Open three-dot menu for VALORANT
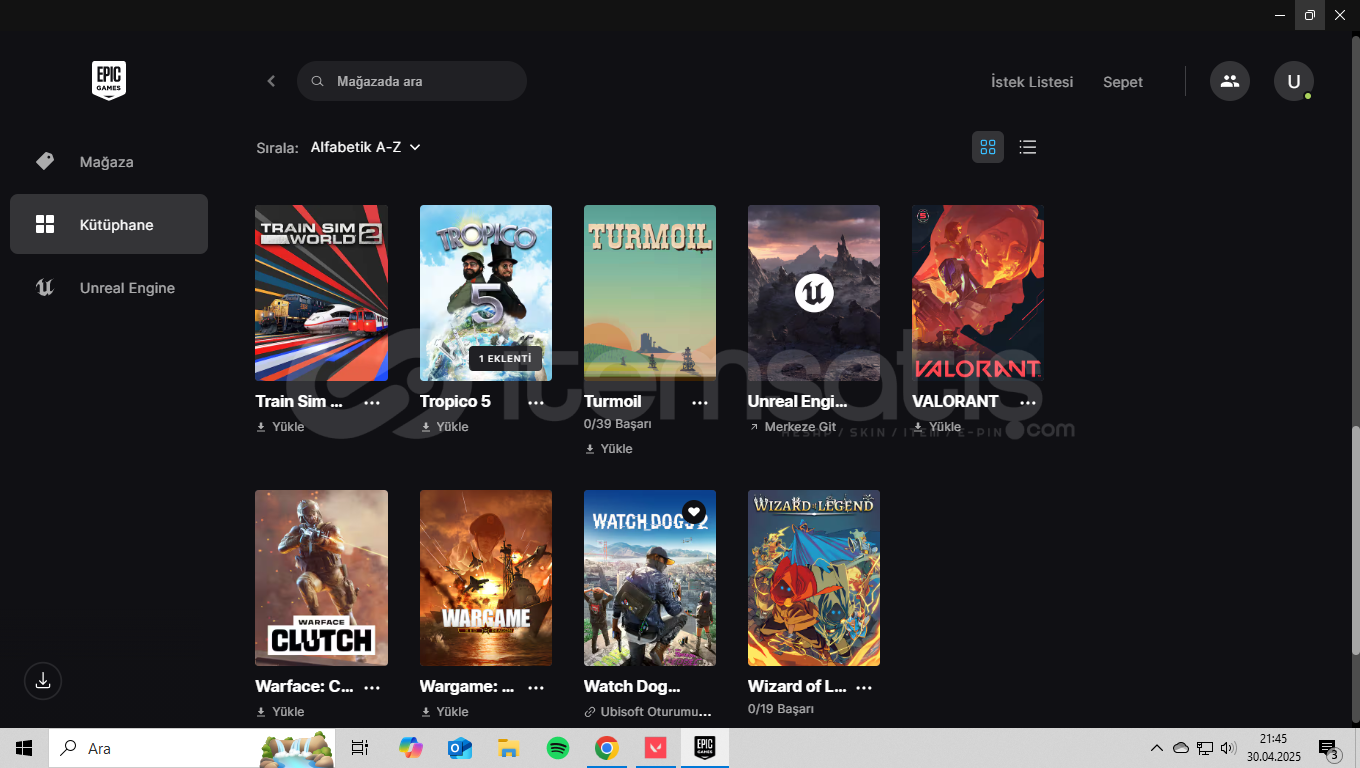The height and width of the screenshot is (768, 1360). pos(1028,402)
